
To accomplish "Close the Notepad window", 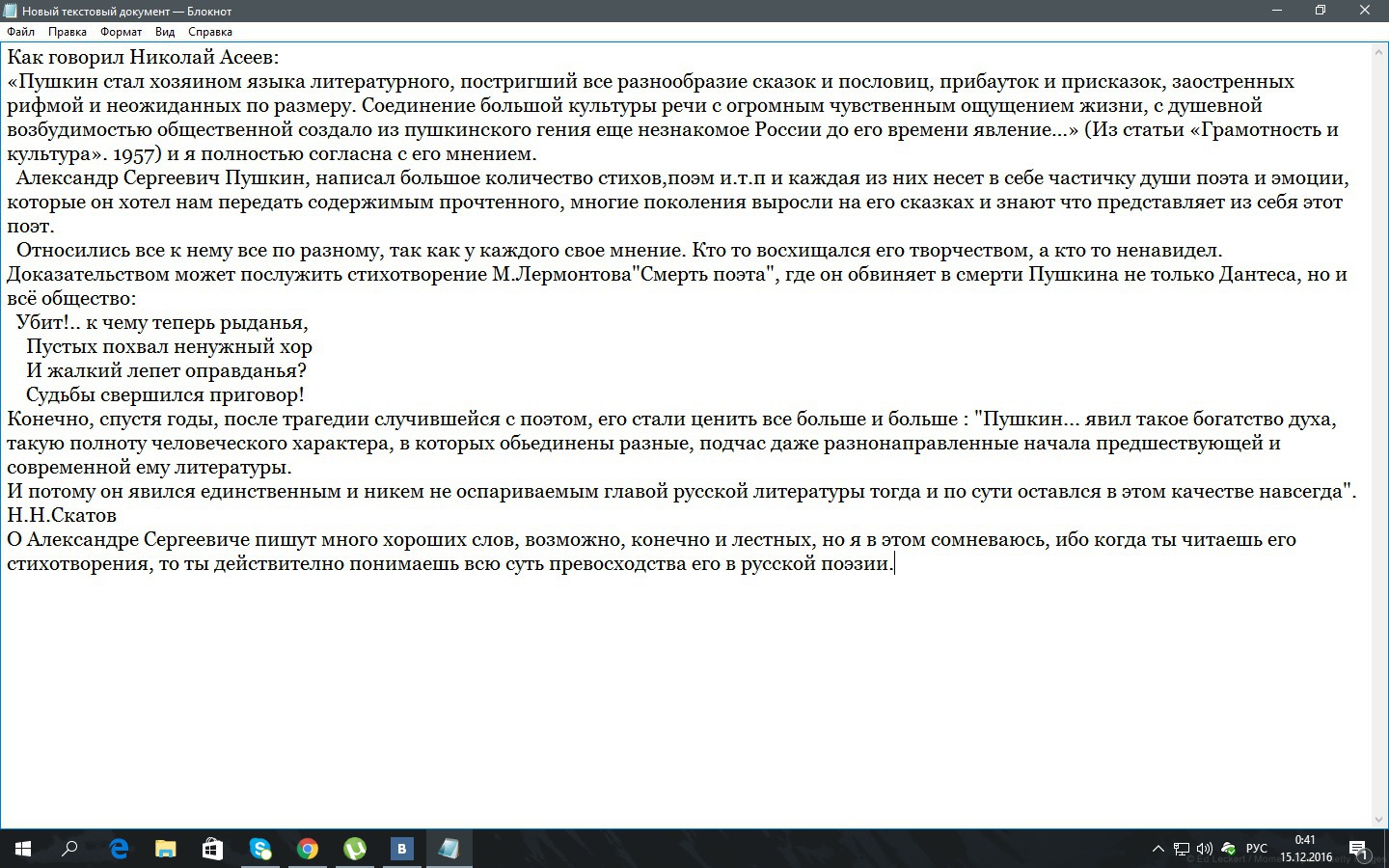I will click(1365, 11).
